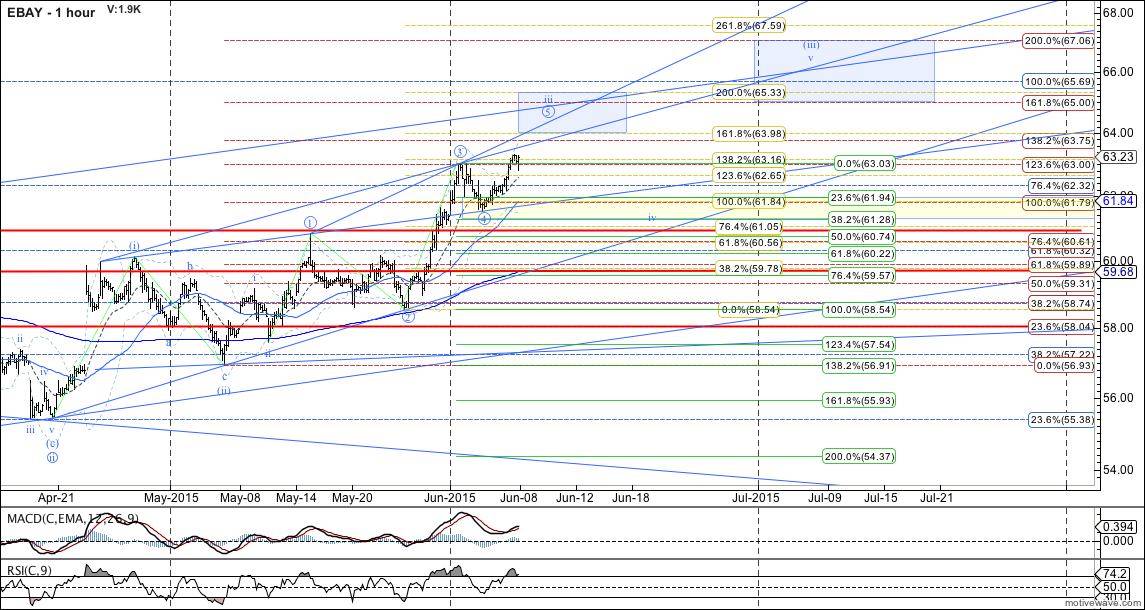Image resolution: width=1145 pixels, height=610 pixels.
Task: Select the 38.2%(61.28) retracement label
Action: pyautogui.click(x=862, y=218)
